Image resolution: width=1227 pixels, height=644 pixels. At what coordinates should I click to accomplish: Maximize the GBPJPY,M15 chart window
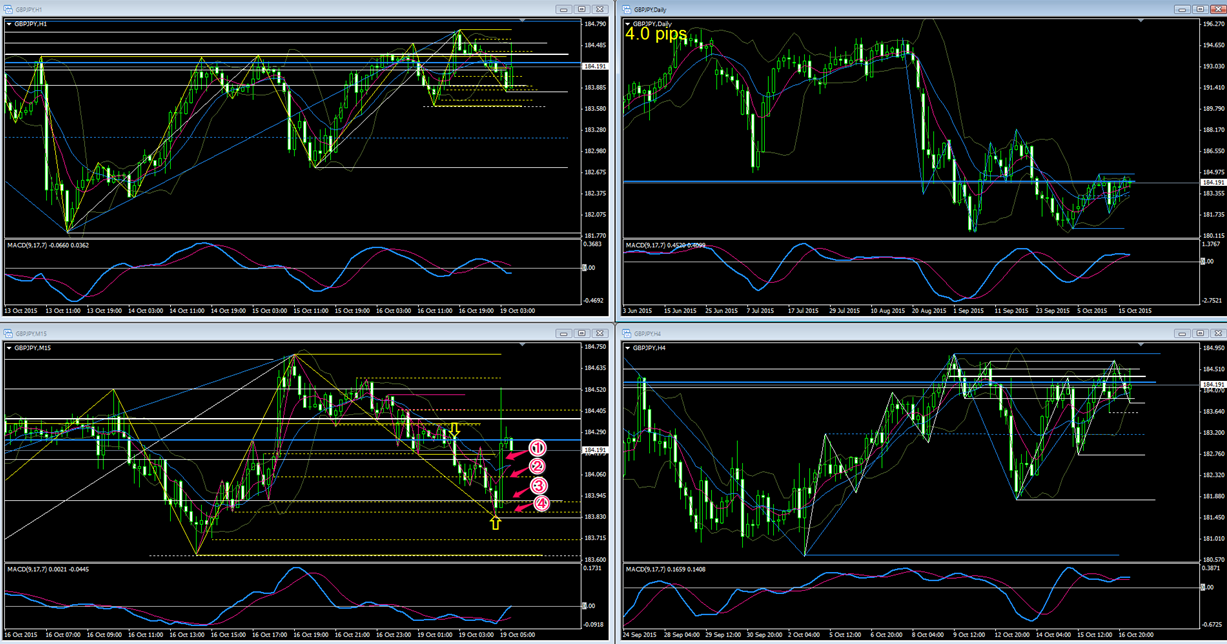[x=581, y=333]
